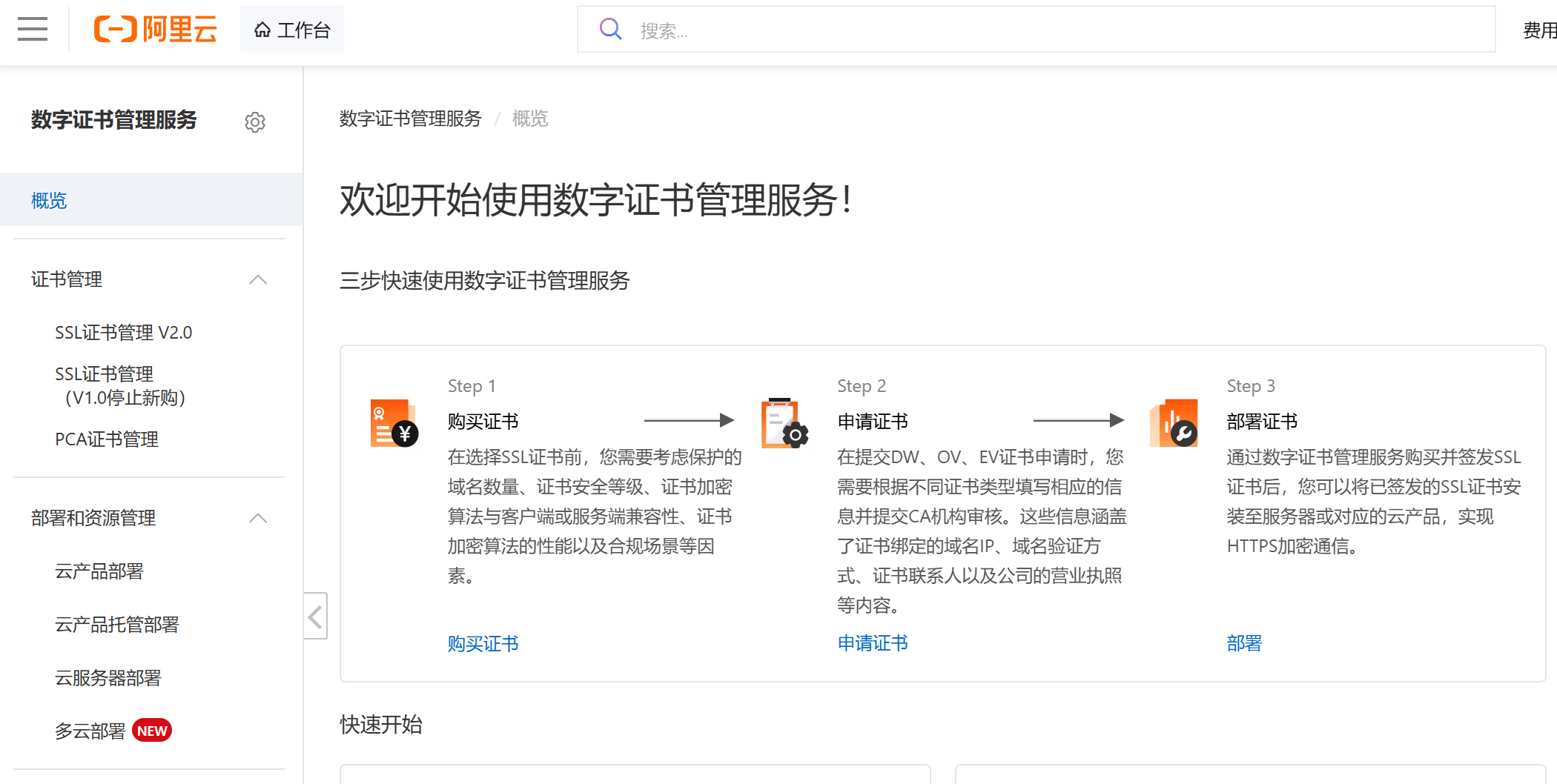Click the 三步快速使用数字证书管理服务 subtitle
The height and width of the screenshot is (784, 1557).
pos(485,280)
